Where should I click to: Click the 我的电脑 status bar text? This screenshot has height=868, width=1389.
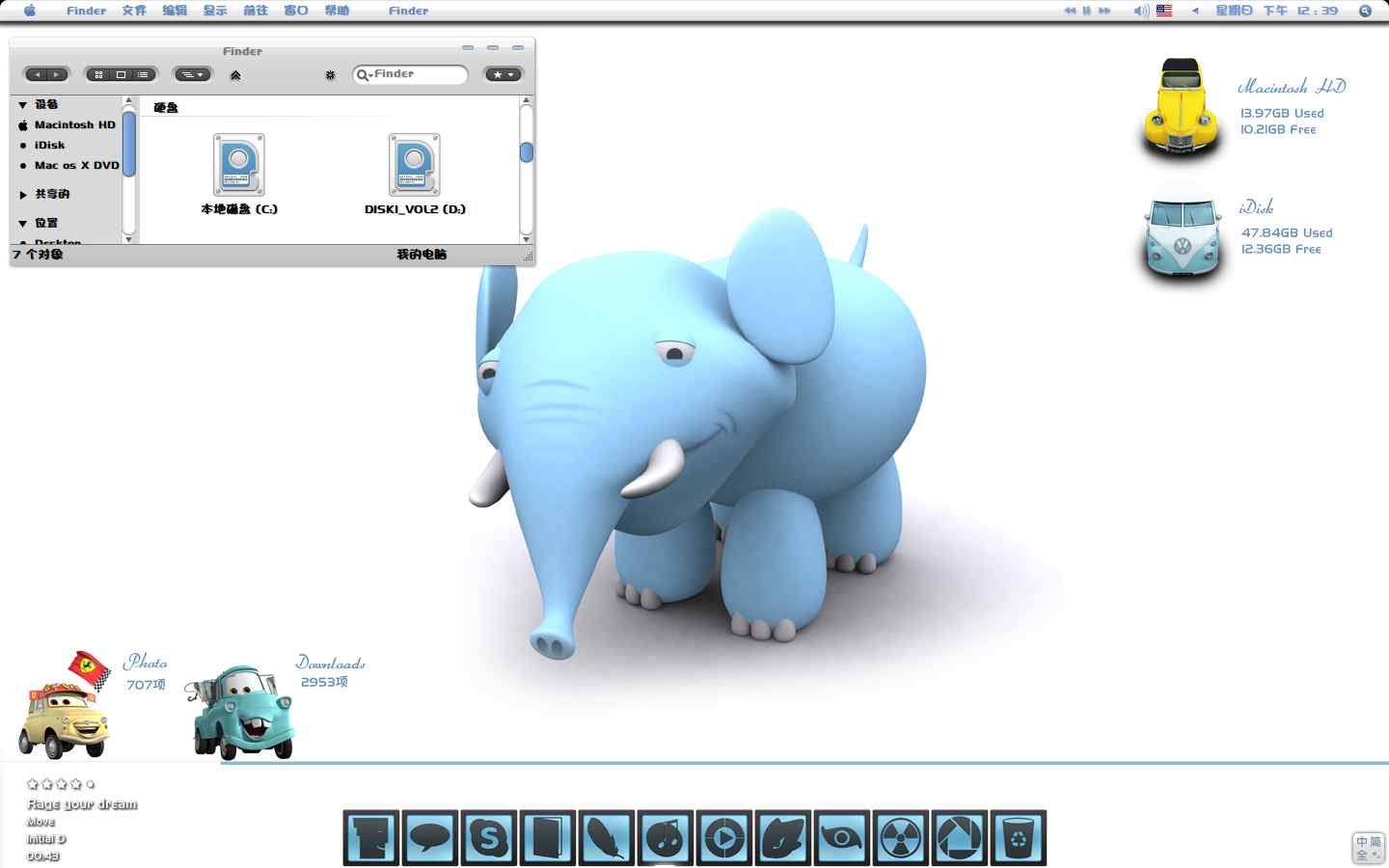click(x=422, y=255)
